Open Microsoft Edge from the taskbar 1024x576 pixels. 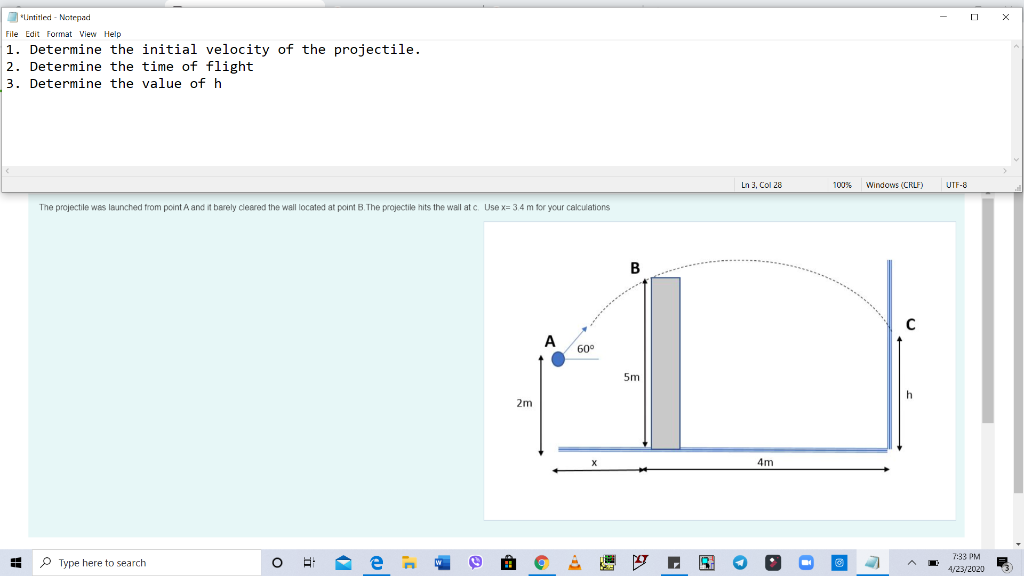click(x=376, y=562)
